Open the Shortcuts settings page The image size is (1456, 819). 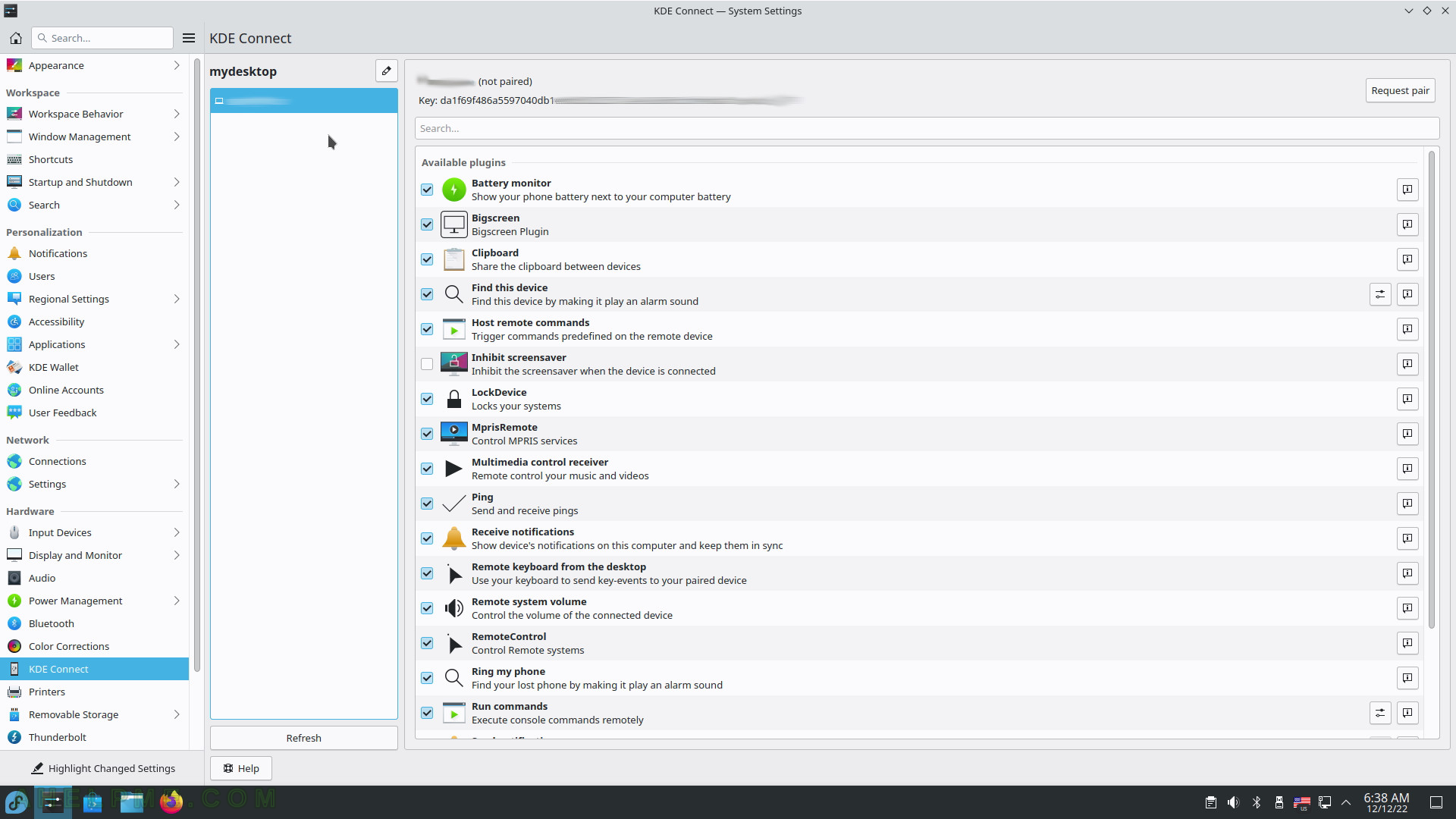(94, 159)
